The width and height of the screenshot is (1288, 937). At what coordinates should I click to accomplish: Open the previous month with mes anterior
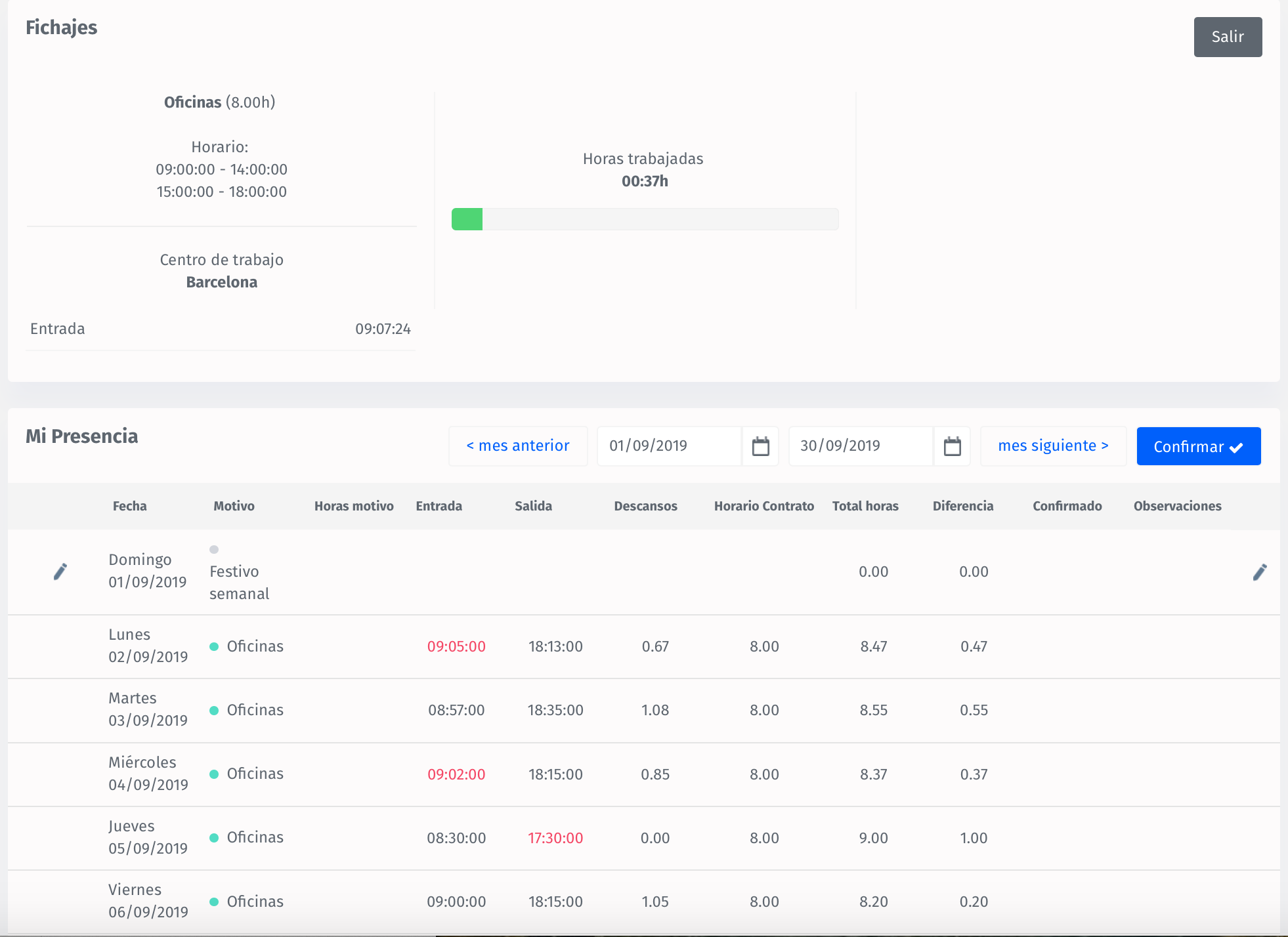tap(518, 446)
